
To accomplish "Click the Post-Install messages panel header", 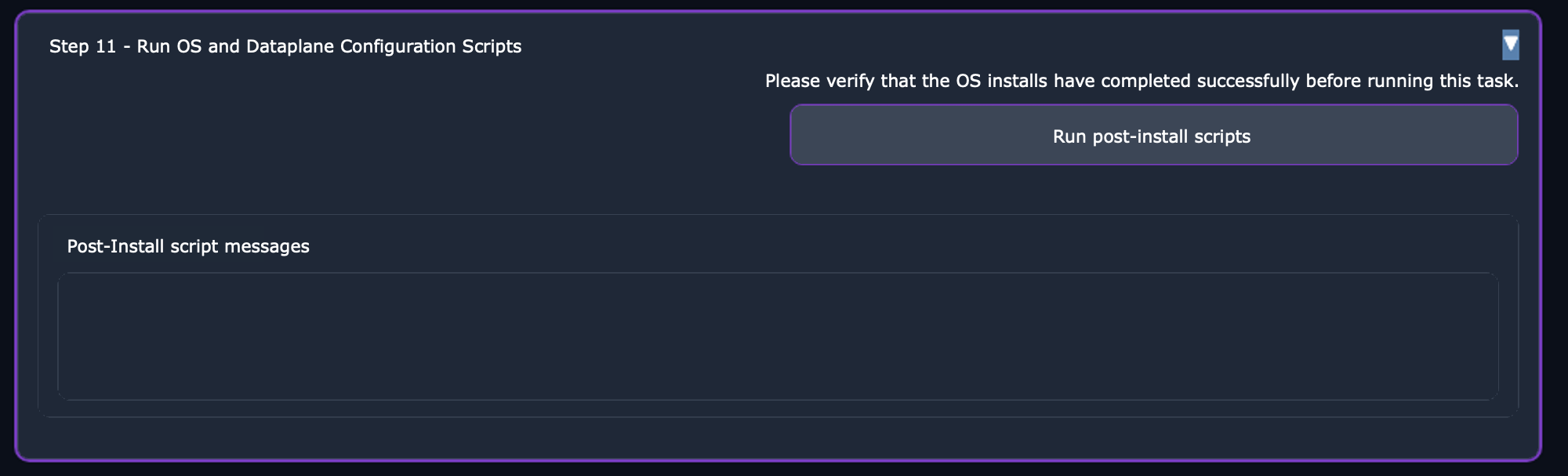I will (188, 246).
